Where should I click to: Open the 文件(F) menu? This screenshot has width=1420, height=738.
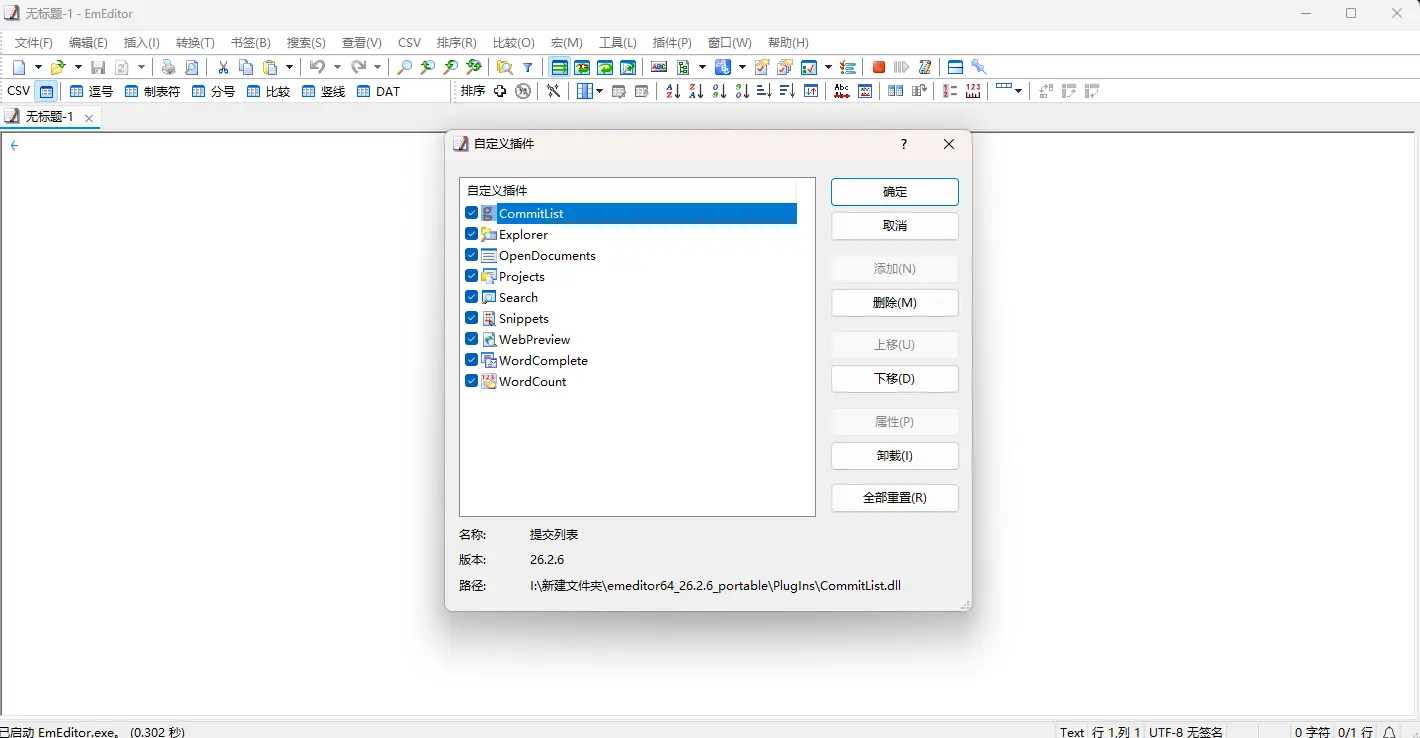[34, 43]
